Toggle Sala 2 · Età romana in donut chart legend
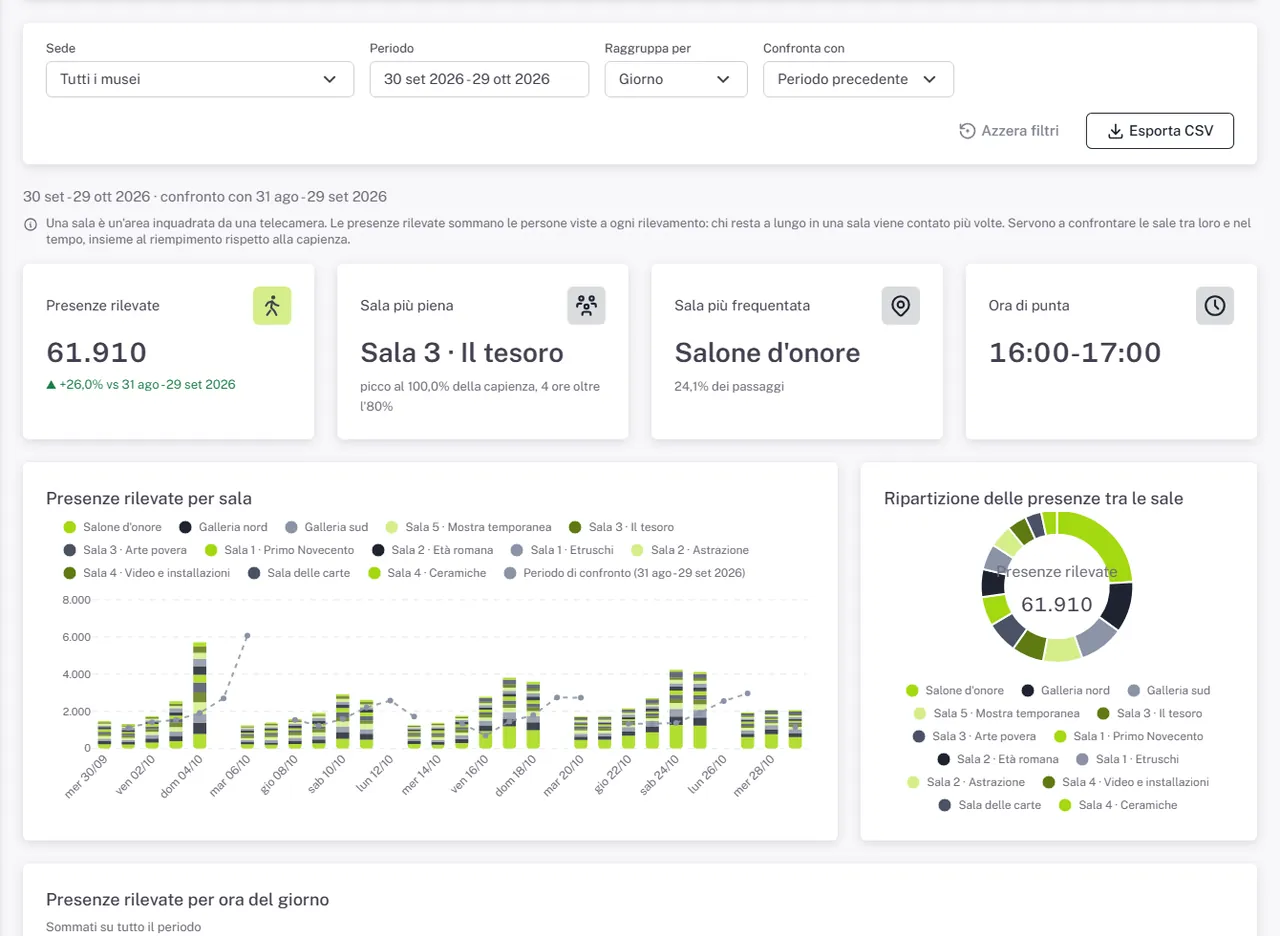Image resolution: width=1280 pixels, height=936 pixels. tap(998, 759)
